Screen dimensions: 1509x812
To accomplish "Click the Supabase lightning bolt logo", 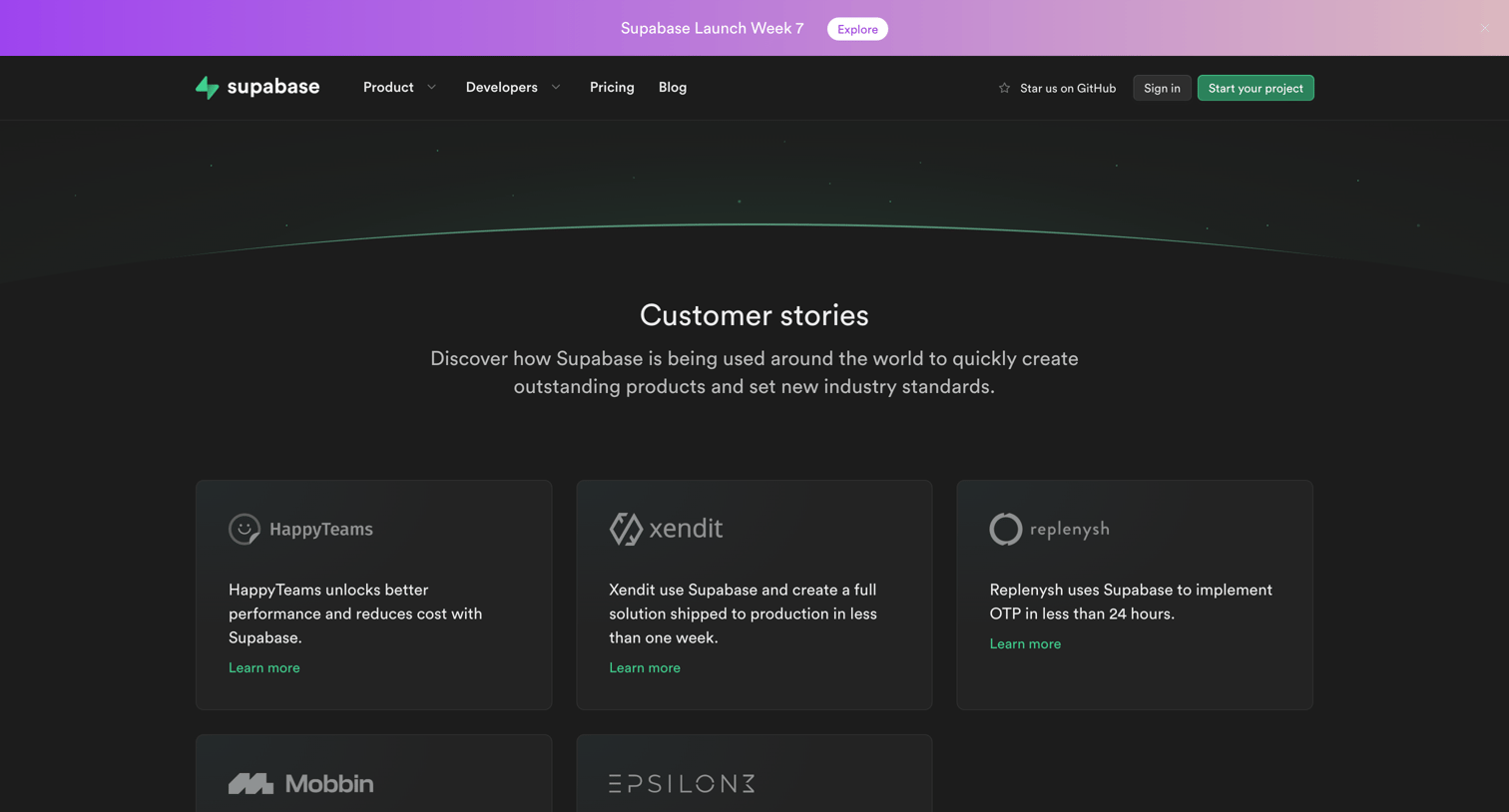I will (207, 88).
